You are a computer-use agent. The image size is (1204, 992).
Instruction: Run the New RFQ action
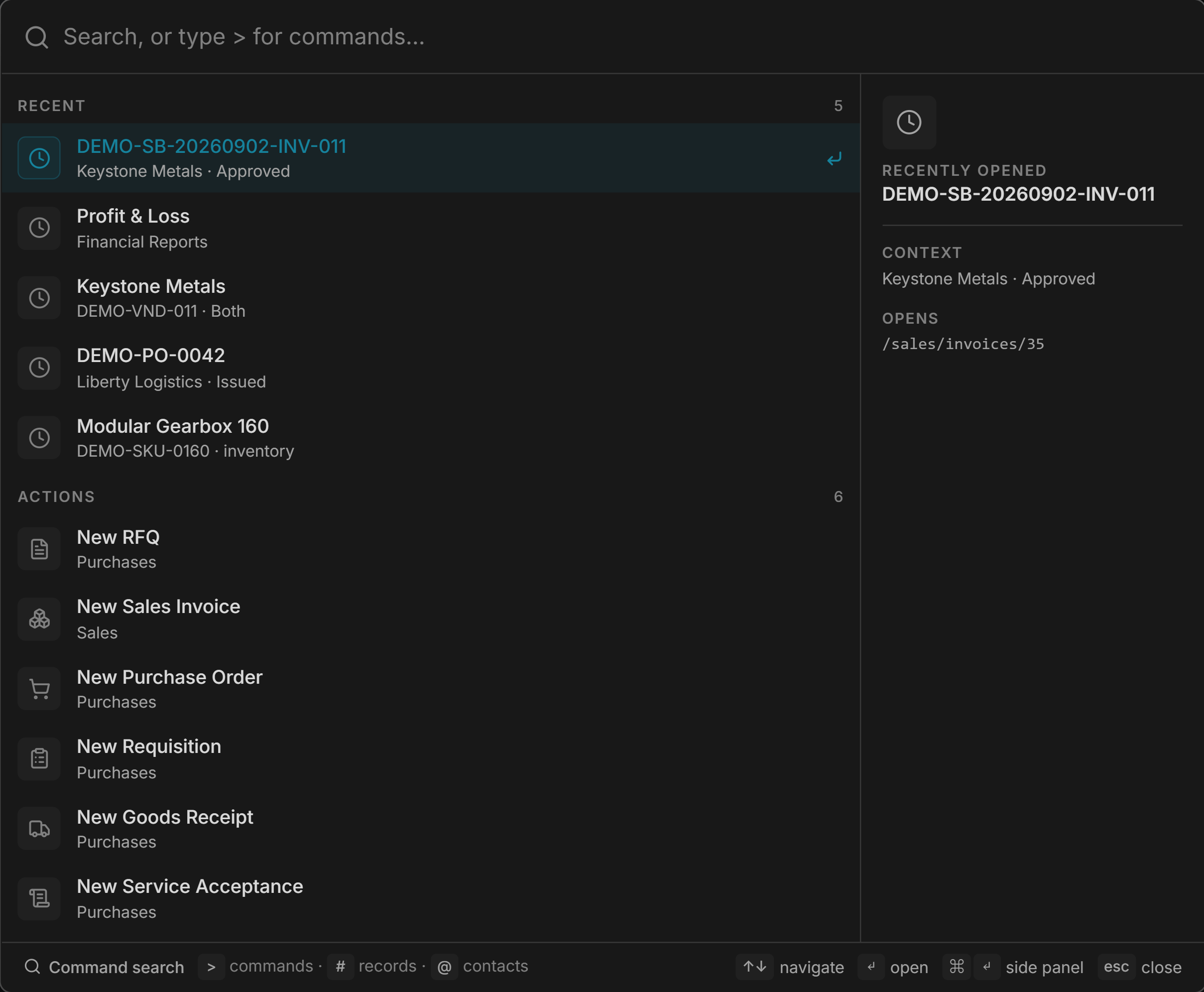click(x=431, y=549)
